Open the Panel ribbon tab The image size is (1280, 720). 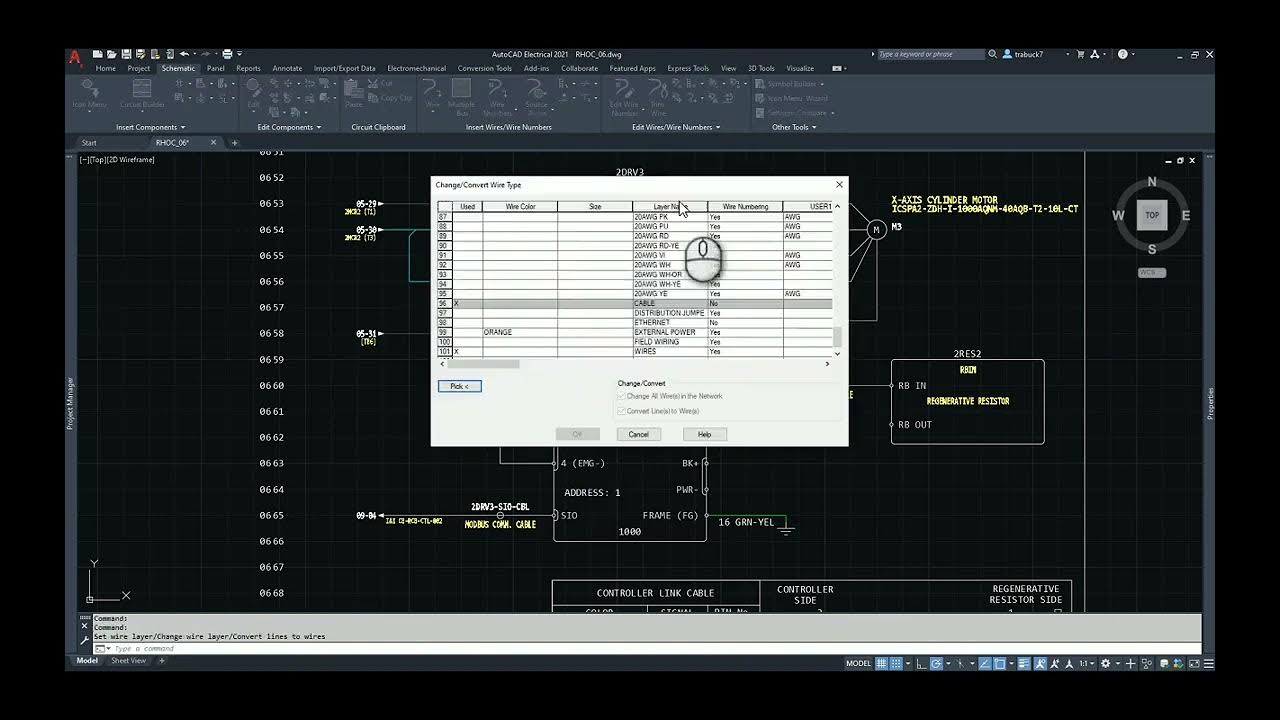point(215,68)
